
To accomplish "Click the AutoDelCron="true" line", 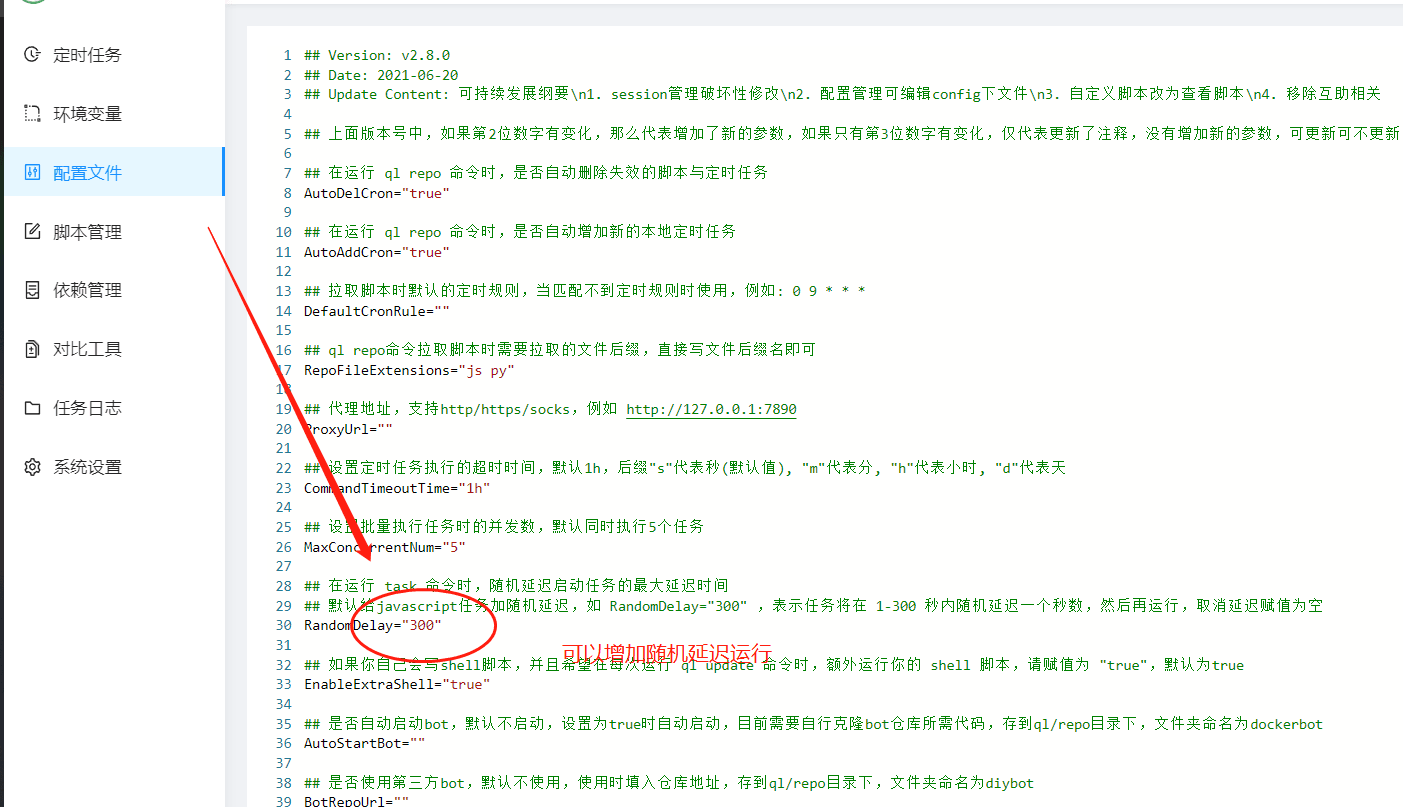I will [377, 193].
